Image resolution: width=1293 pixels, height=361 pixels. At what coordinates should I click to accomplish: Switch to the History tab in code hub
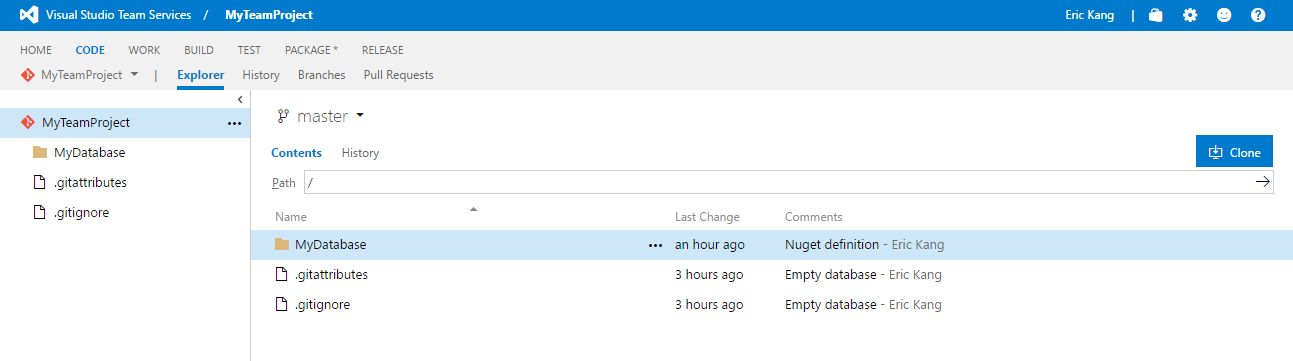(x=261, y=75)
